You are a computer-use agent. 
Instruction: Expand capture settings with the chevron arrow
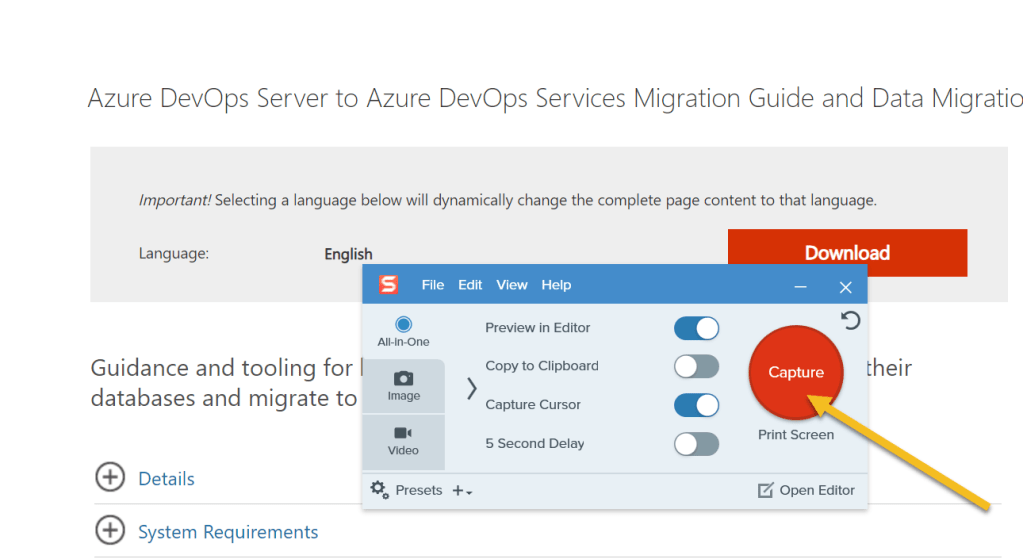click(472, 389)
